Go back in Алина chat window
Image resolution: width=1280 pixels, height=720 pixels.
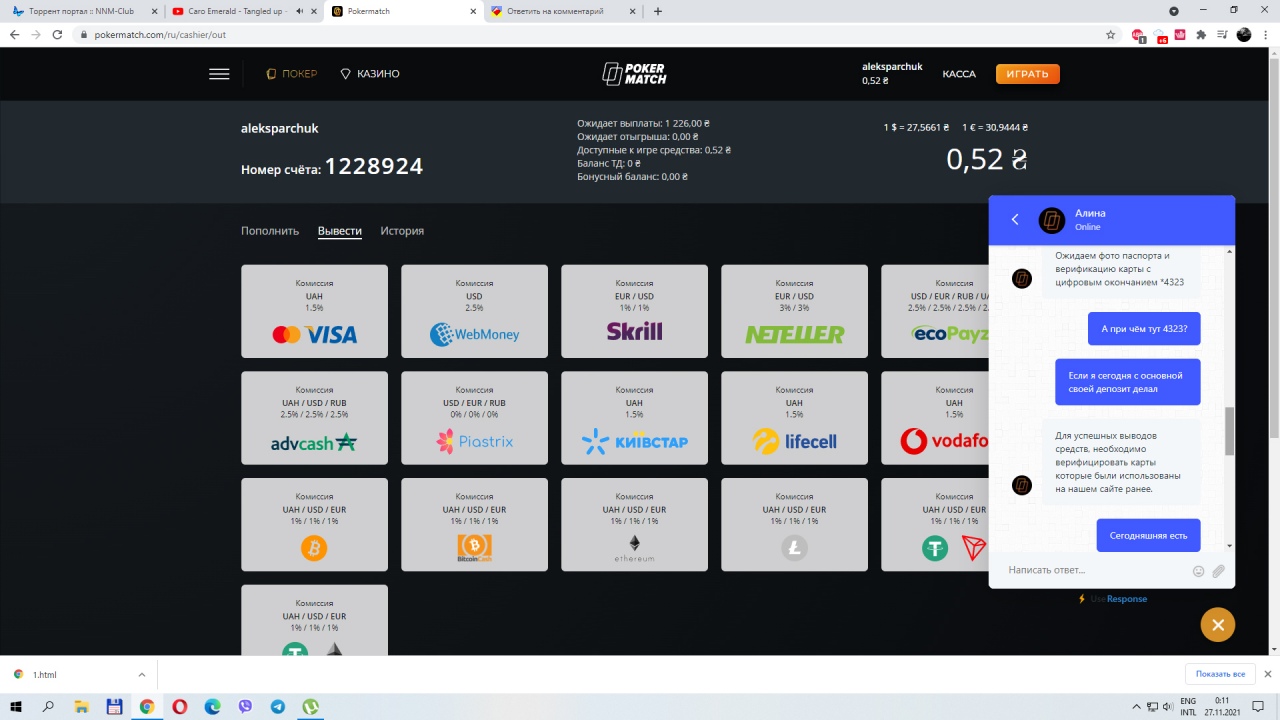(x=1015, y=219)
